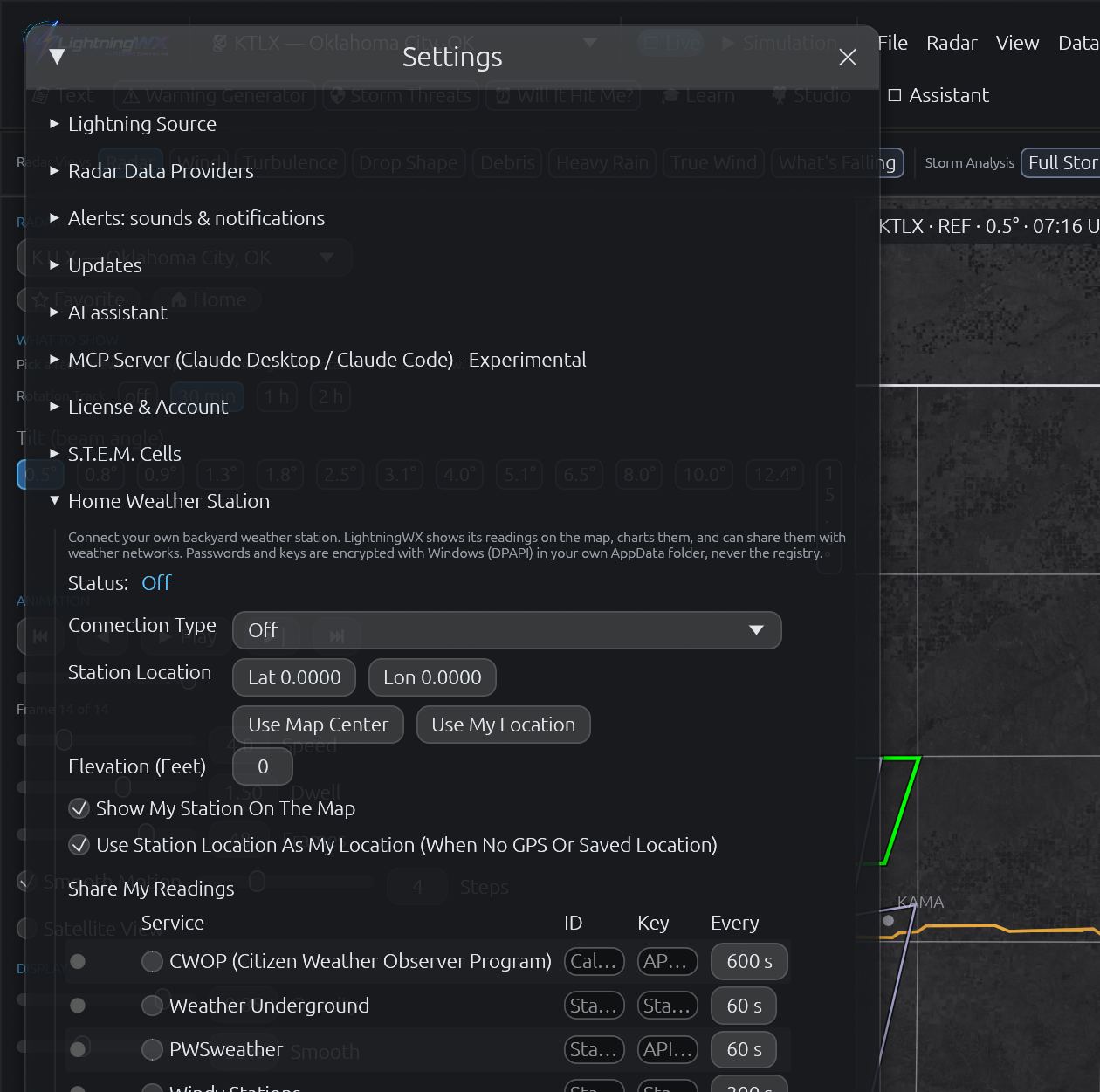Click the CWOP 600 s interval button
Screen dimensions: 1100x1092
[749, 961]
